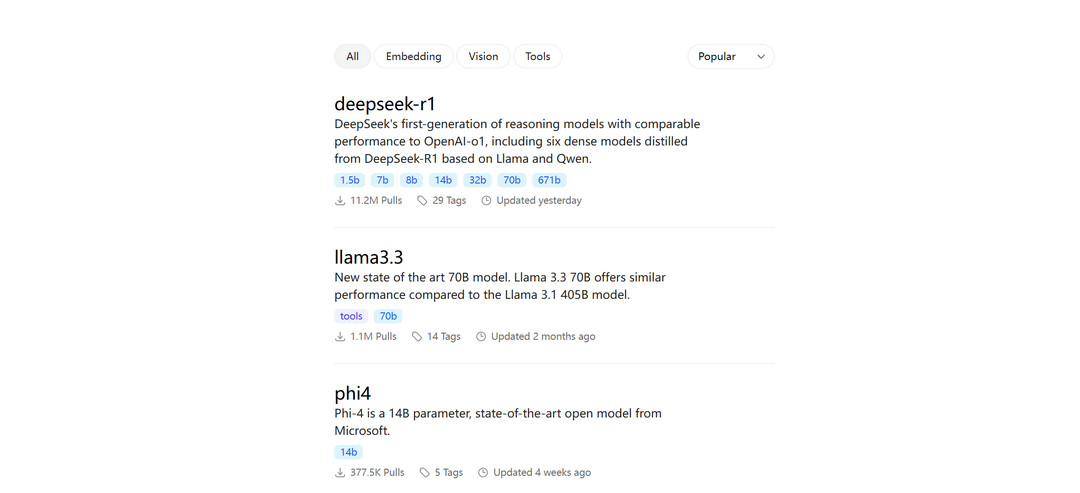Viewport: 1080px width, 493px height.
Task: Show only Tools models
Action: coord(538,57)
